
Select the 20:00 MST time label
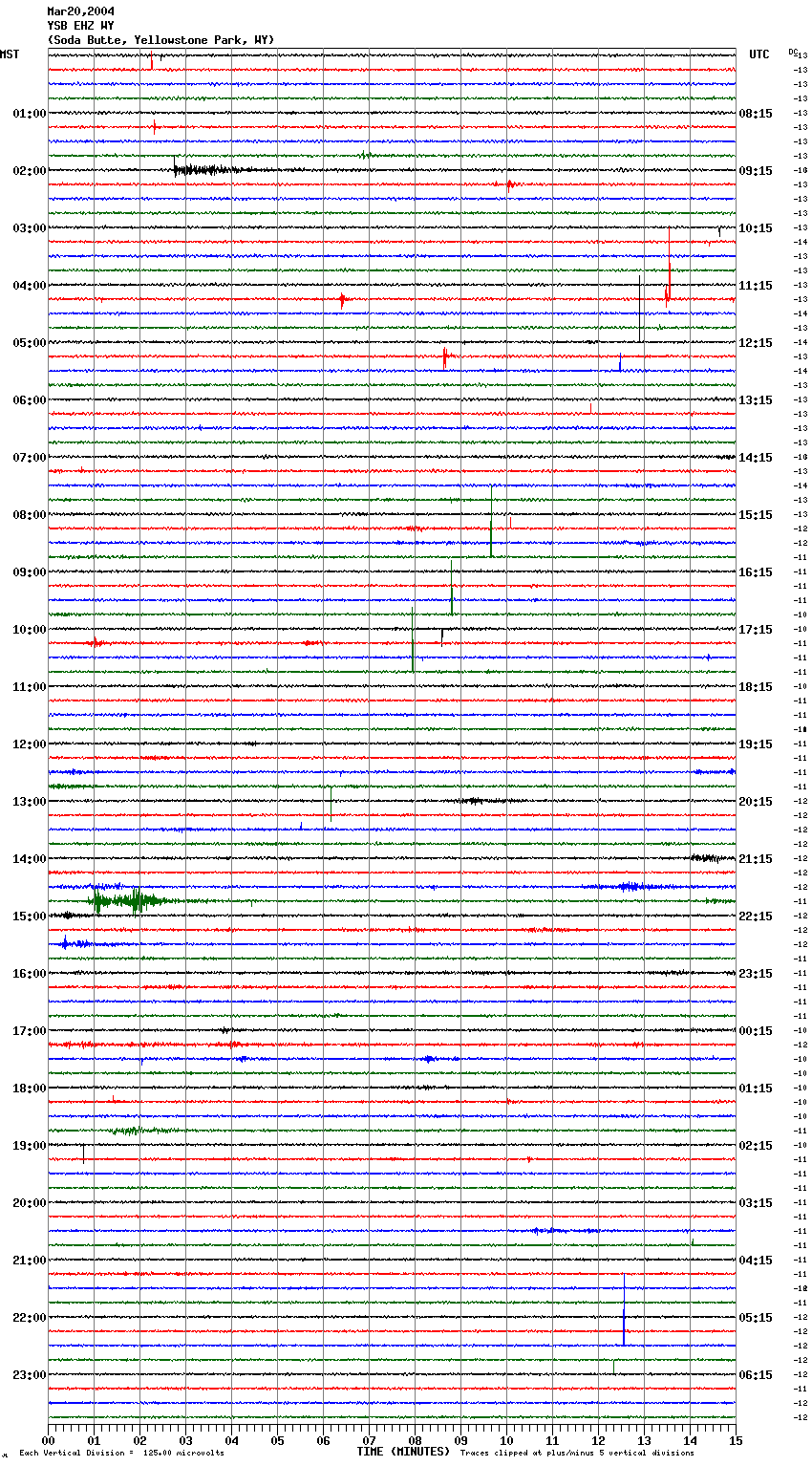(x=29, y=1203)
